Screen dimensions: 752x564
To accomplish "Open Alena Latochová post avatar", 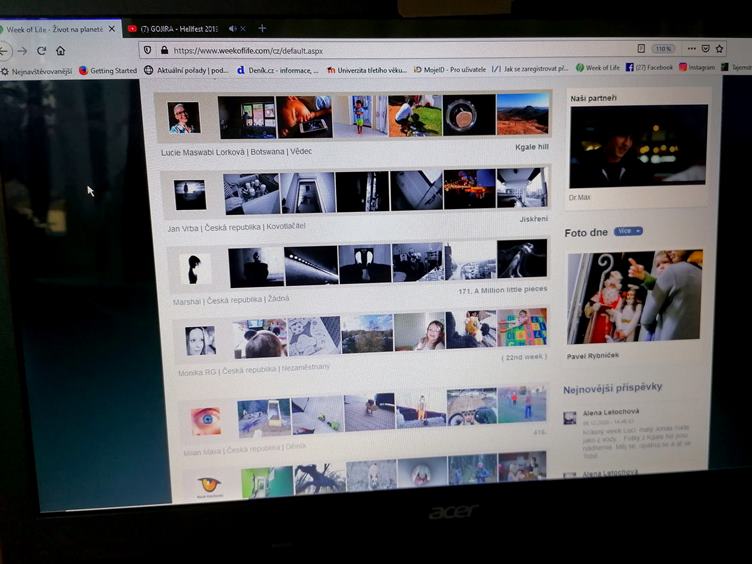I will pos(570,418).
